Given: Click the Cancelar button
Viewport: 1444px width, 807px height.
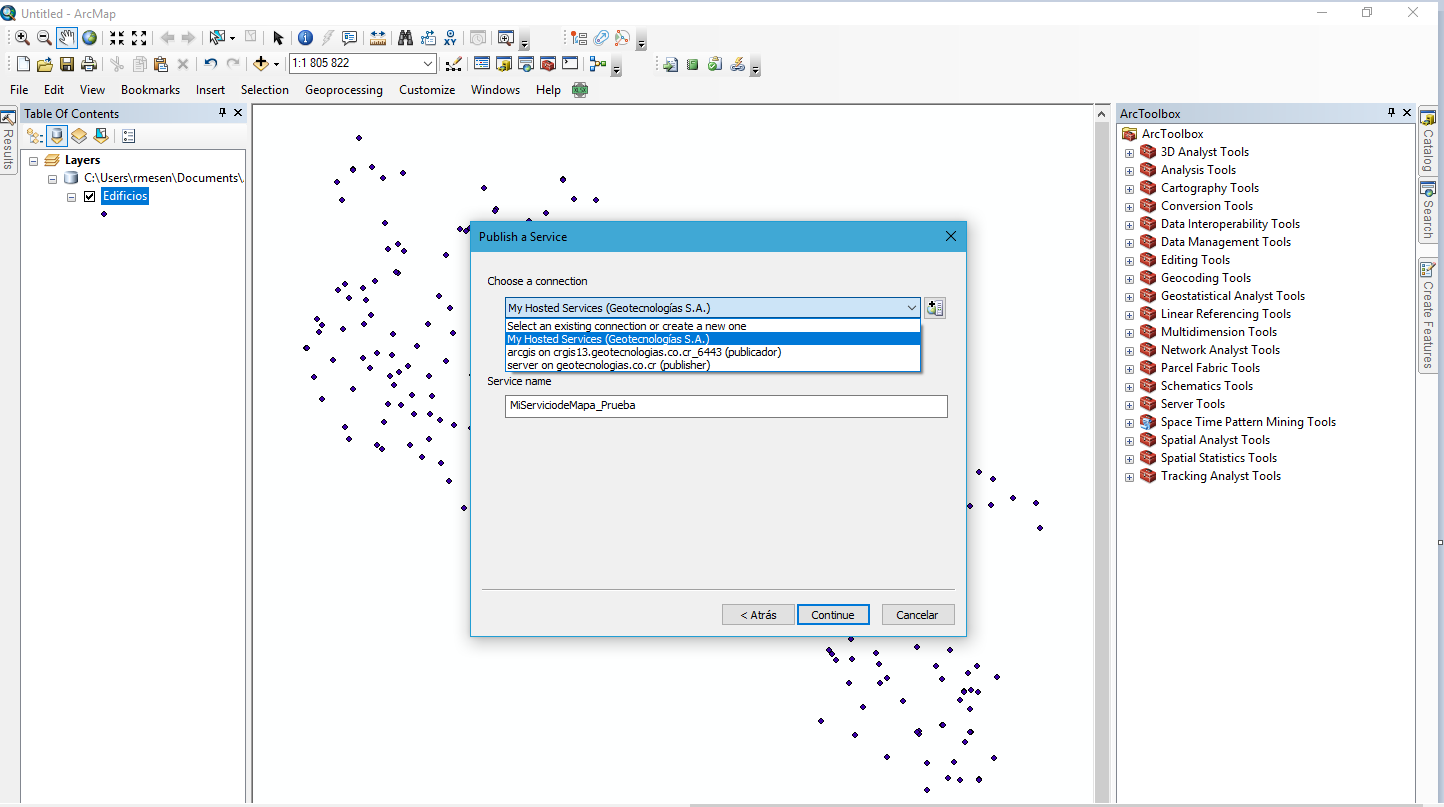Looking at the screenshot, I should point(918,614).
